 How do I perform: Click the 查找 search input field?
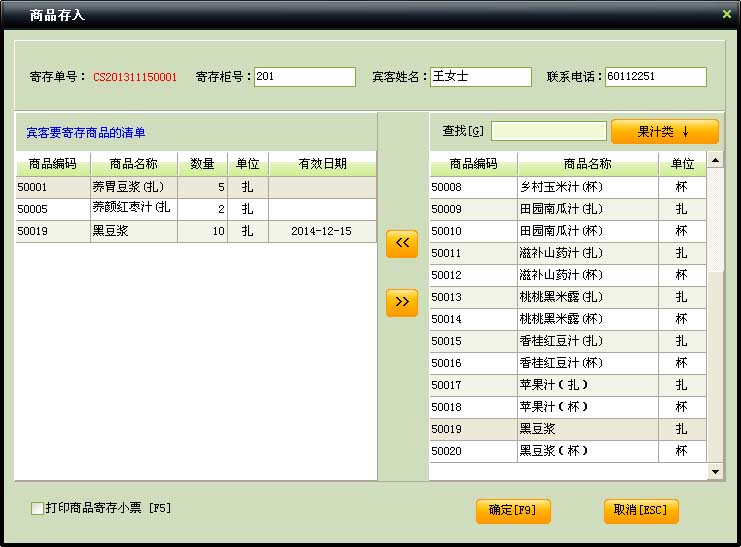click(548, 132)
